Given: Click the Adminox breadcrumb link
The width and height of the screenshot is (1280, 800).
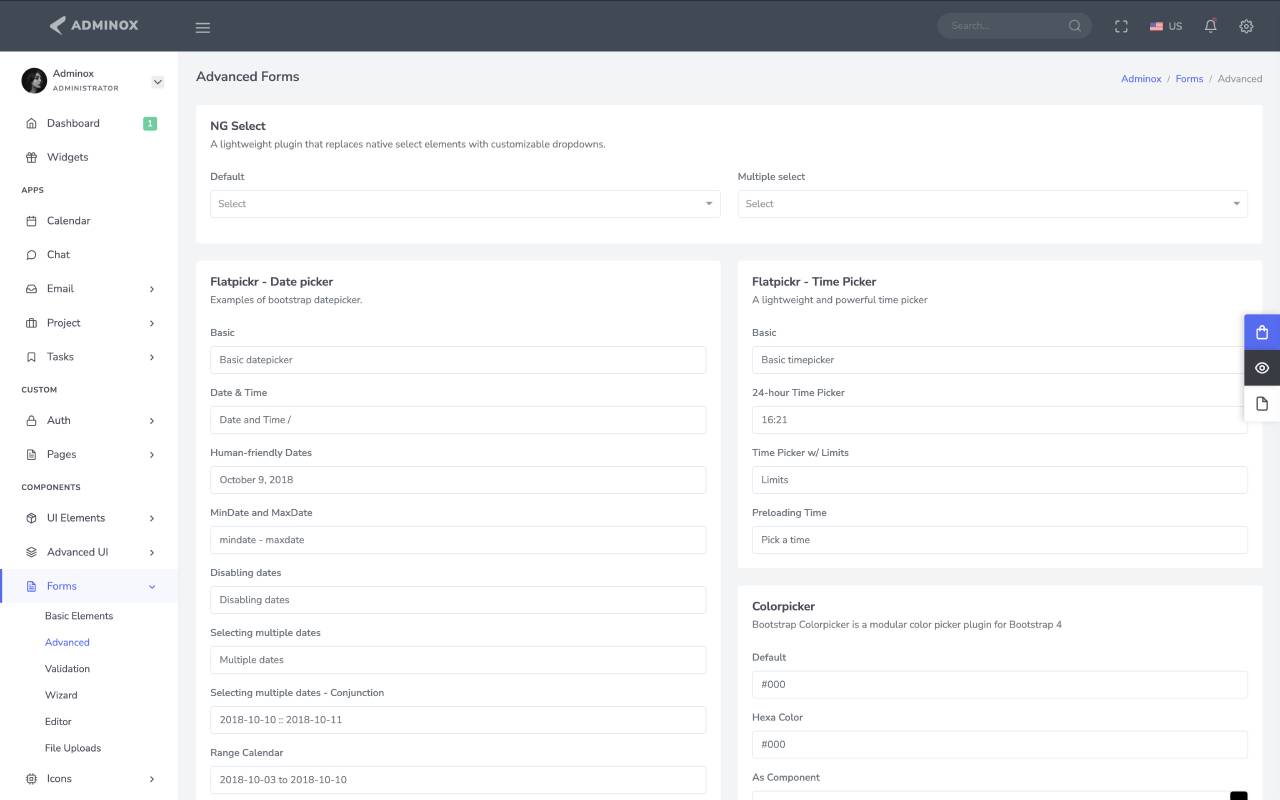Looking at the screenshot, I should tap(1141, 79).
